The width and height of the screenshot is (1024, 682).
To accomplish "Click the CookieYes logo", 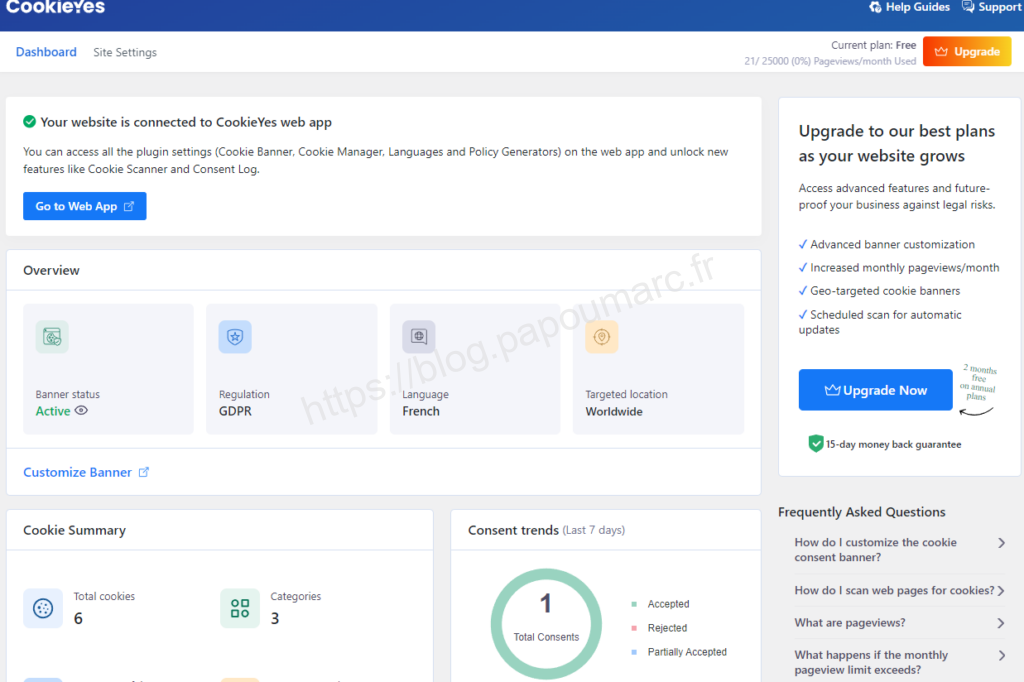I will pyautogui.click(x=55, y=8).
